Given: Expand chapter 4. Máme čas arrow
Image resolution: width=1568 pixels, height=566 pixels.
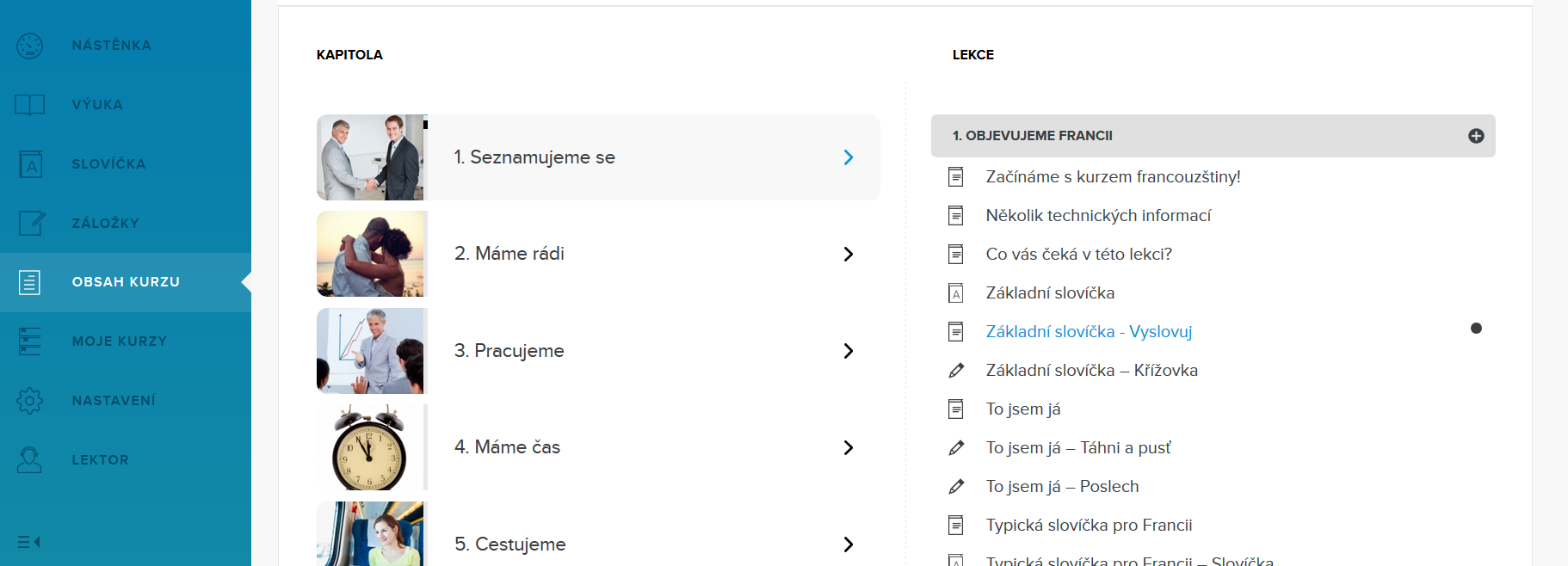Looking at the screenshot, I should (x=848, y=447).
